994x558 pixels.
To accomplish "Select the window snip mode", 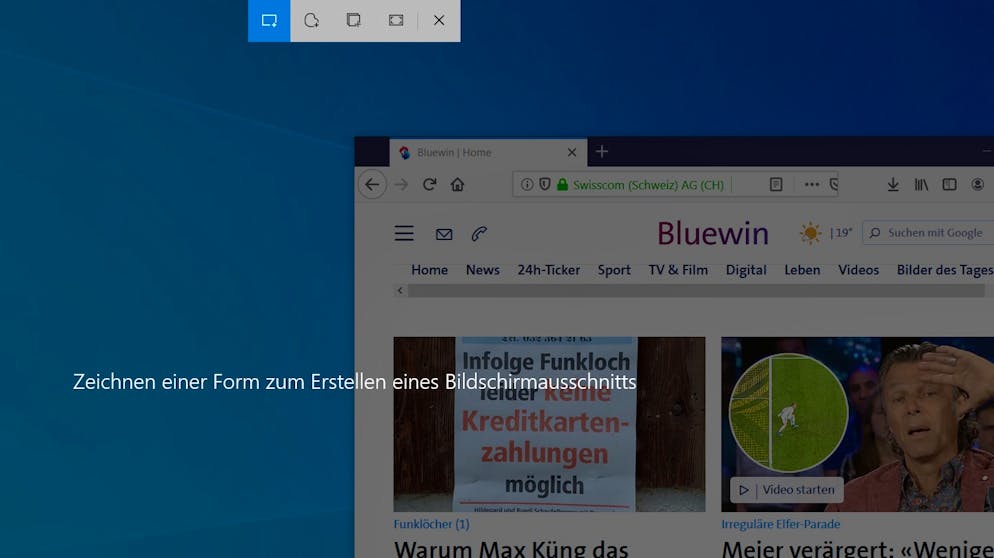I will (x=353, y=20).
